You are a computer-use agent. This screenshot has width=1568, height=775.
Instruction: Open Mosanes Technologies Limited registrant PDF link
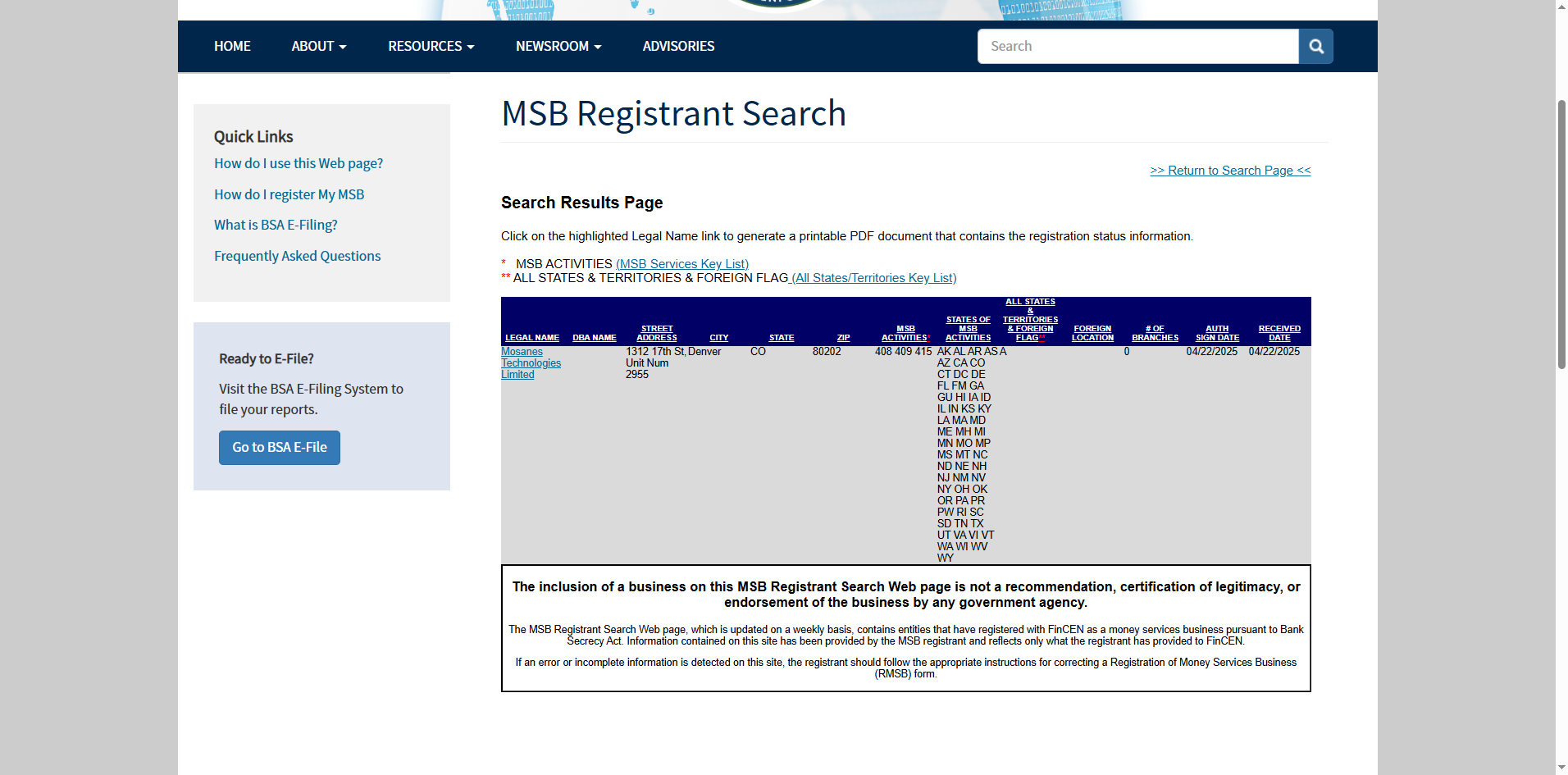click(x=531, y=363)
